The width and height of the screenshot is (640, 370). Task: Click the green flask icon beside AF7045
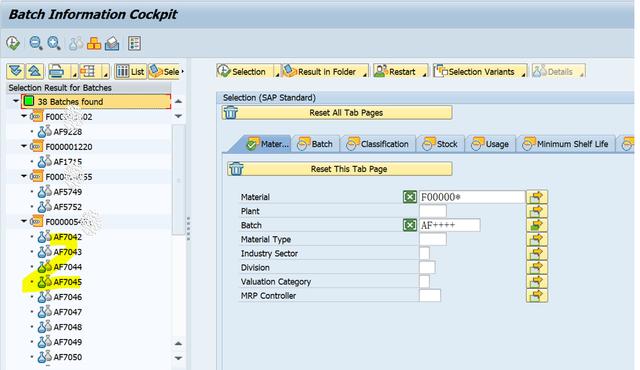coord(44,281)
